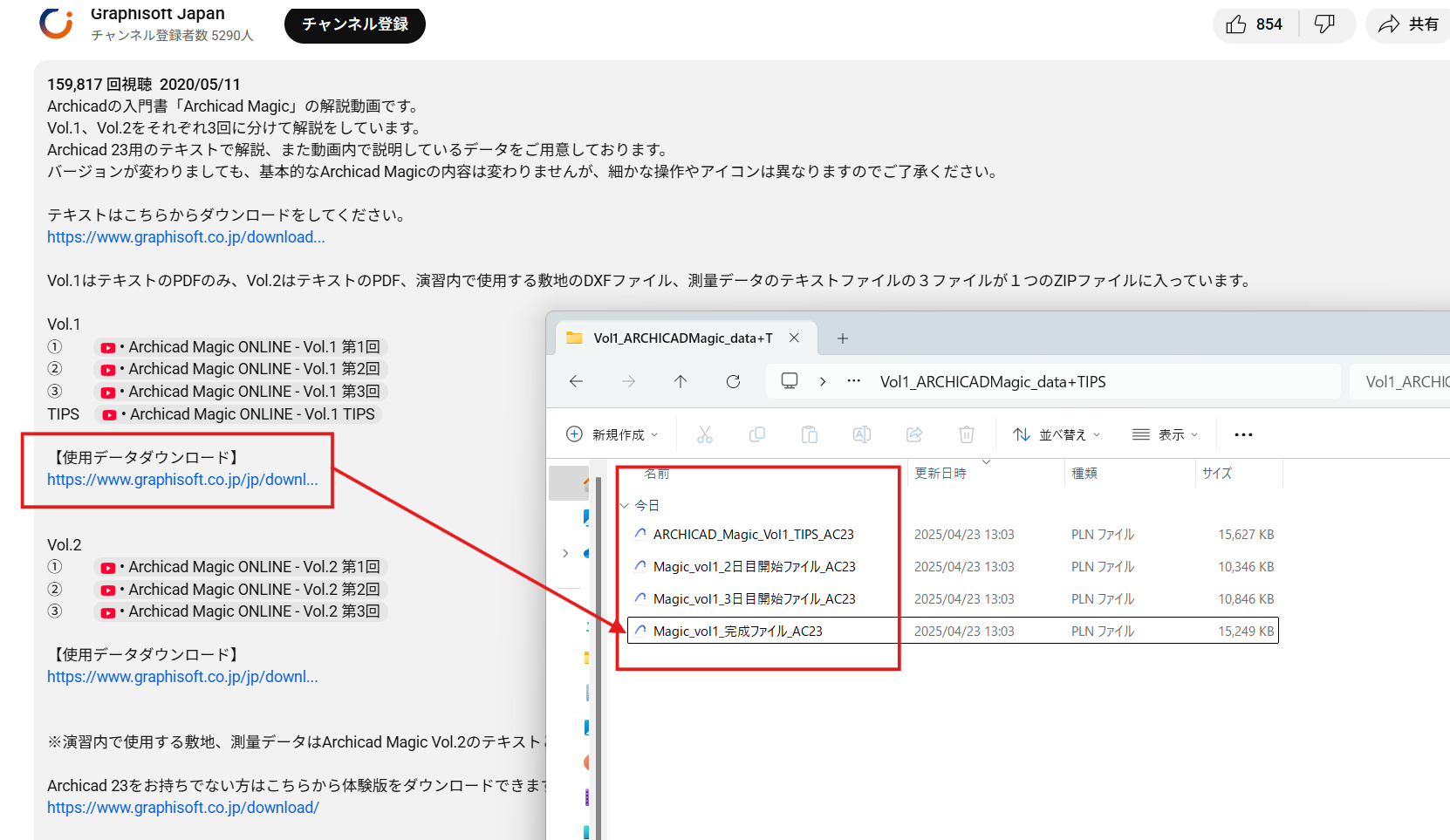Expand the navigation pane tree chevron

565,553
